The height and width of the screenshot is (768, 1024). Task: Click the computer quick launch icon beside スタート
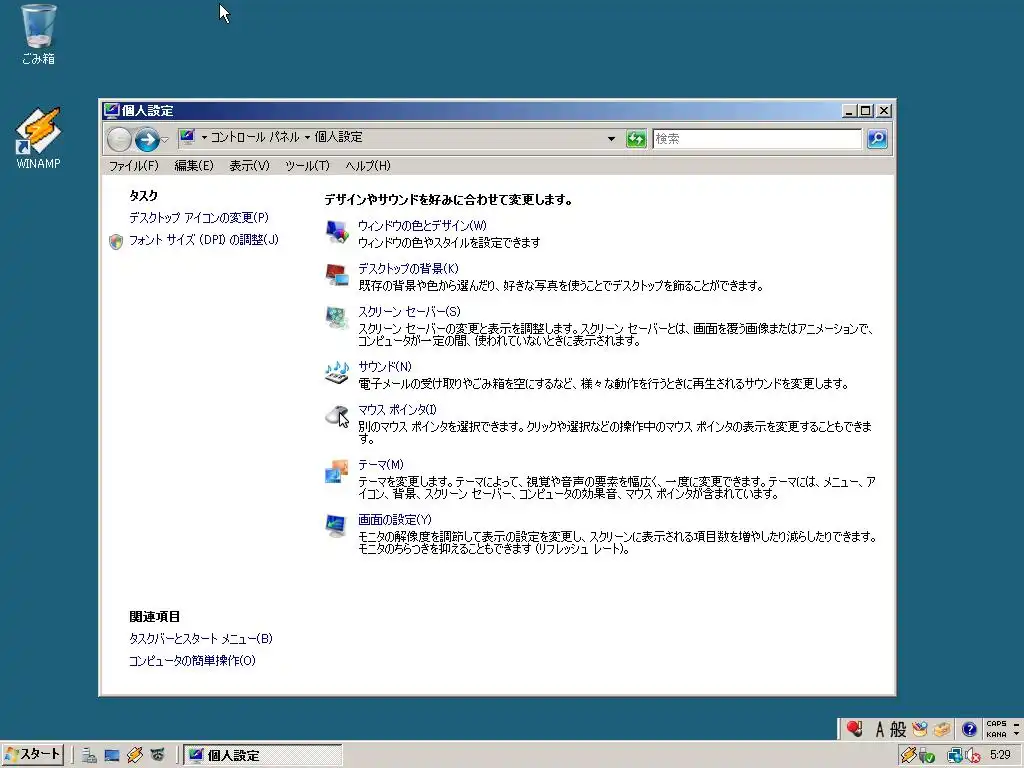click(89, 756)
